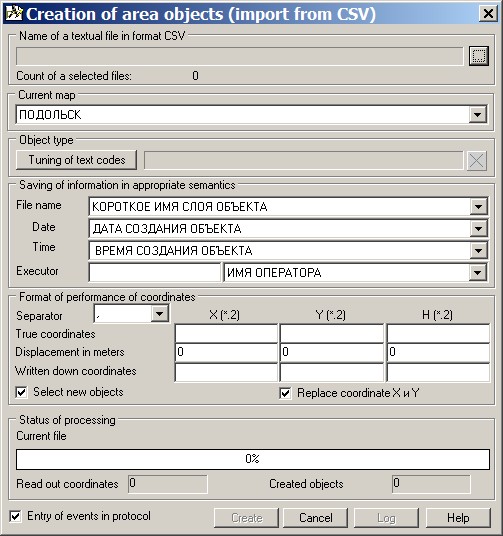The height and width of the screenshot is (536, 503).
Task: Toggle Replace coordinate X and Y checkbox
Action: pos(286,393)
